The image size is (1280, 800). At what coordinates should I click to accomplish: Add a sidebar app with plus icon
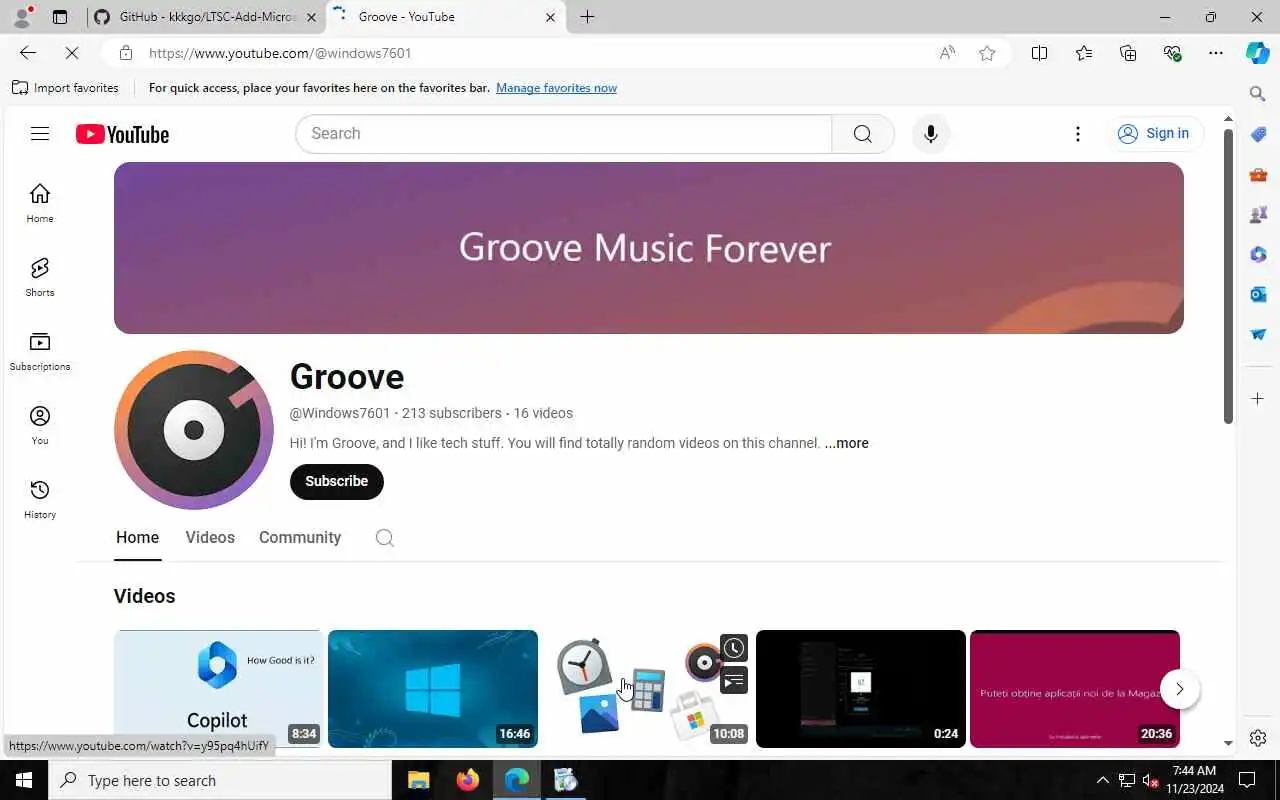(1258, 398)
